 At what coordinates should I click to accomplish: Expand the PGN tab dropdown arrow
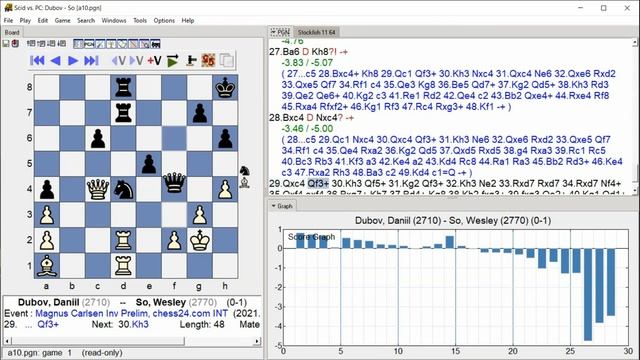(x=273, y=32)
